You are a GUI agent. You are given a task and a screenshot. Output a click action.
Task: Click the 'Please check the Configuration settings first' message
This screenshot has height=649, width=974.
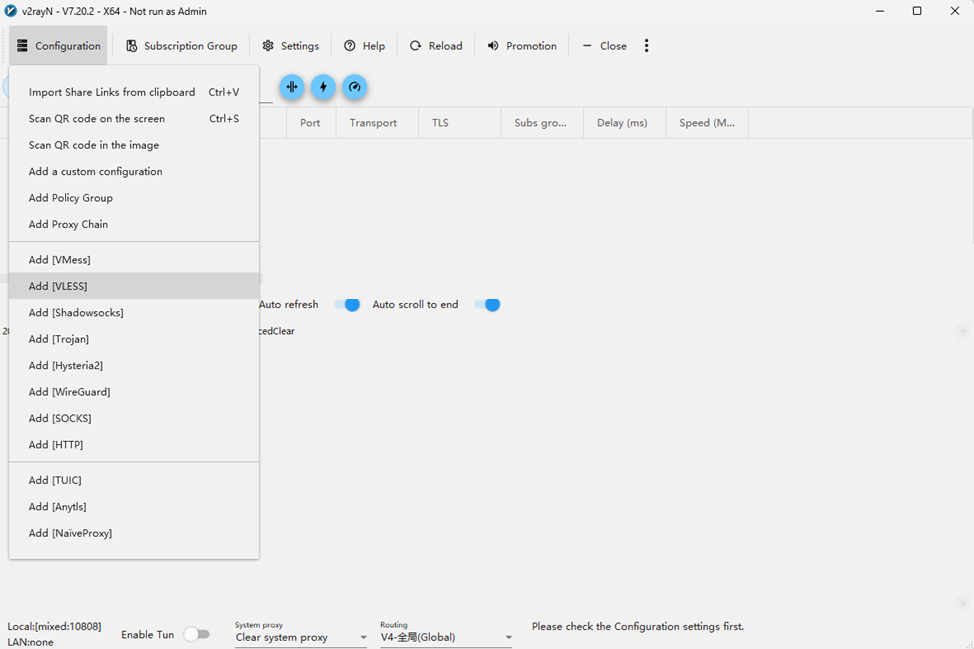tap(637, 626)
